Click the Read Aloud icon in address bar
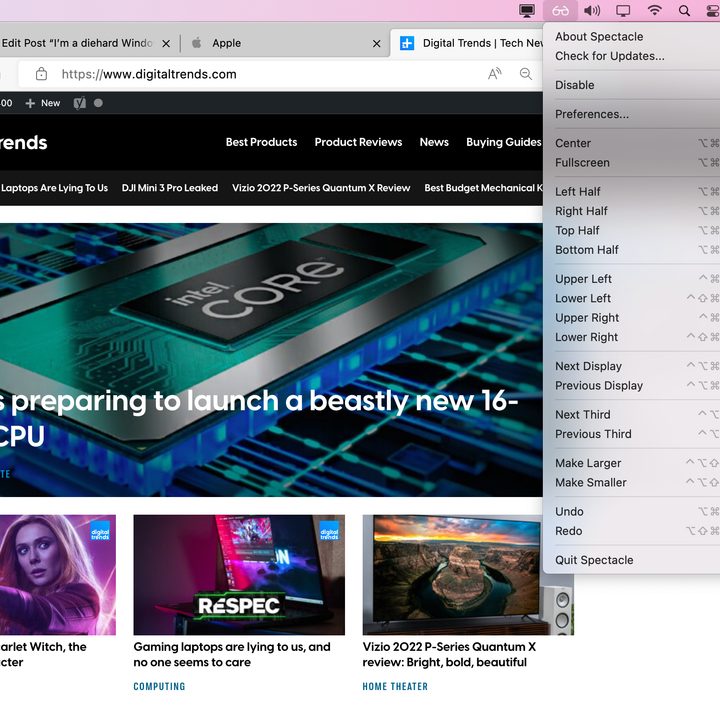The image size is (720, 720). pos(495,73)
